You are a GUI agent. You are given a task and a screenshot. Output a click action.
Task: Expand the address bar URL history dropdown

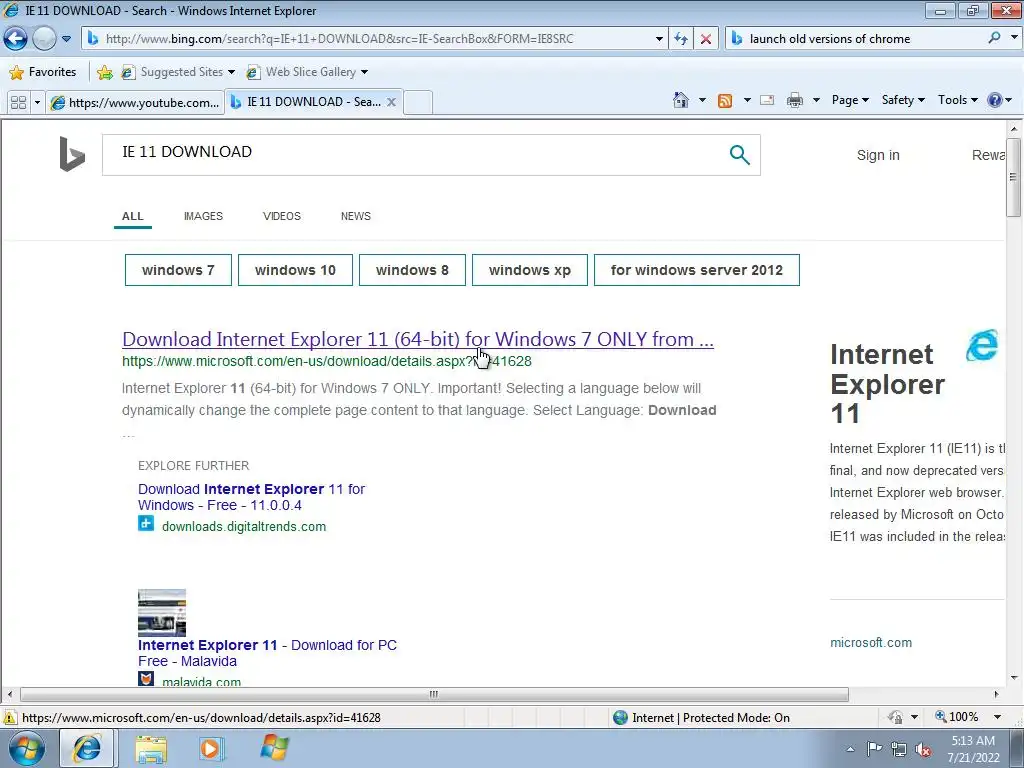coord(659,39)
